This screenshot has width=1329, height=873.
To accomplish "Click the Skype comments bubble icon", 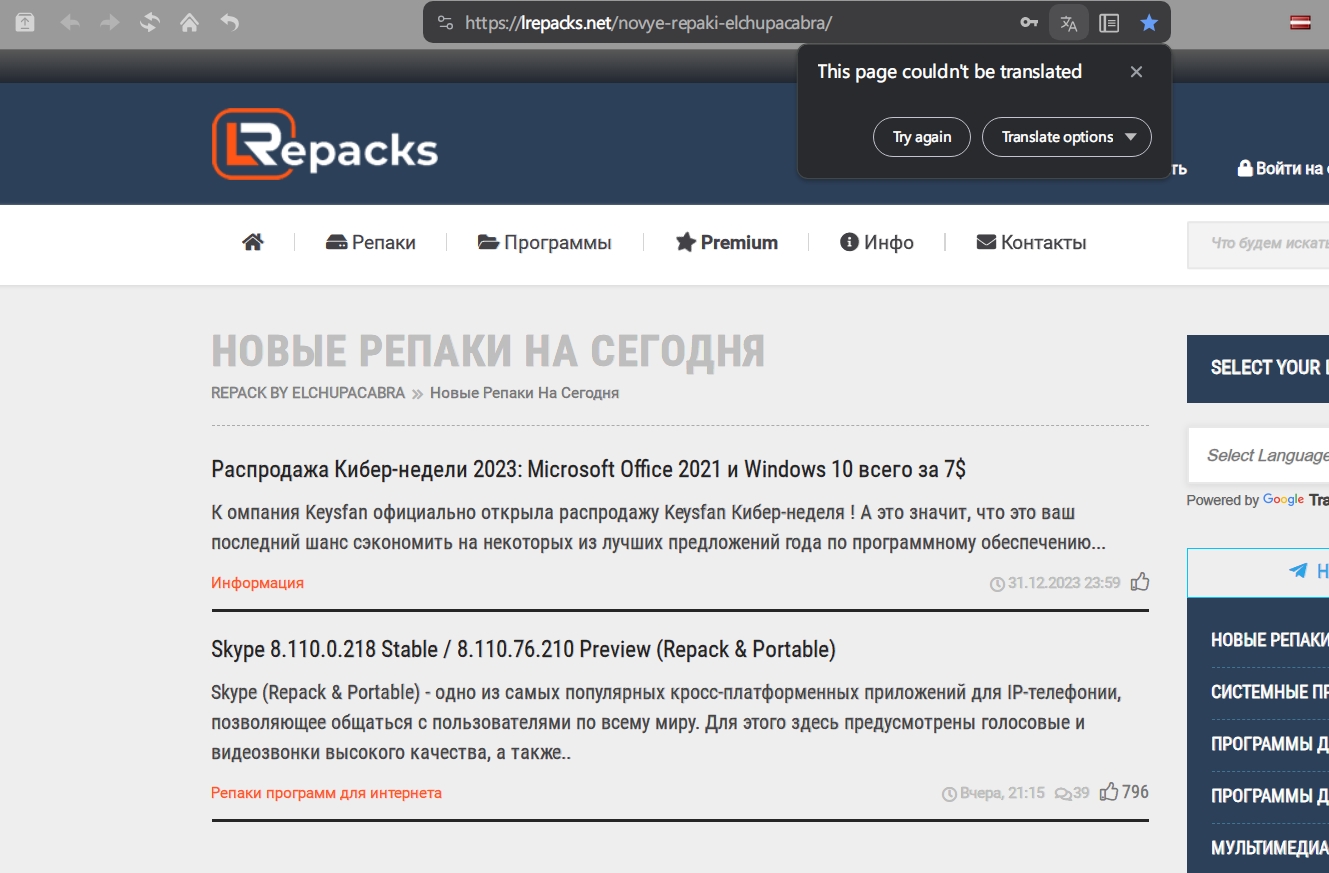I will point(1063,793).
